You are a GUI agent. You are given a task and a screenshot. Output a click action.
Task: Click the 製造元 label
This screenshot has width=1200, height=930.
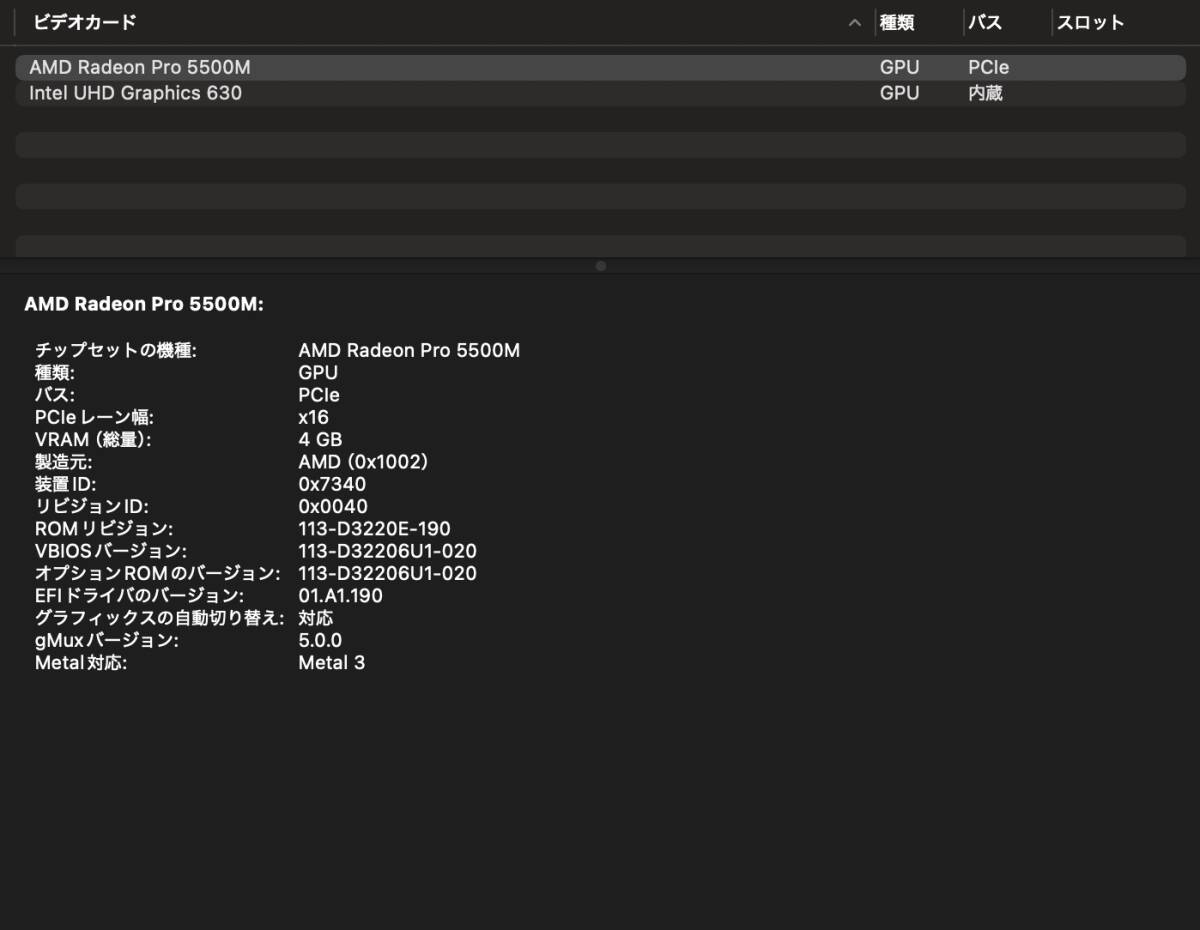pos(63,462)
